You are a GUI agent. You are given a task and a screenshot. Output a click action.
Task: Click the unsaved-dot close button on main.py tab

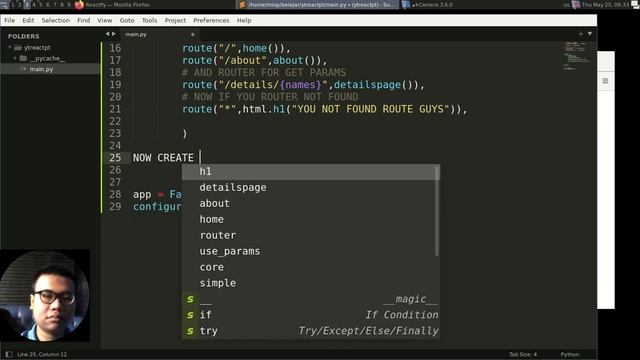(x=193, y=34)
